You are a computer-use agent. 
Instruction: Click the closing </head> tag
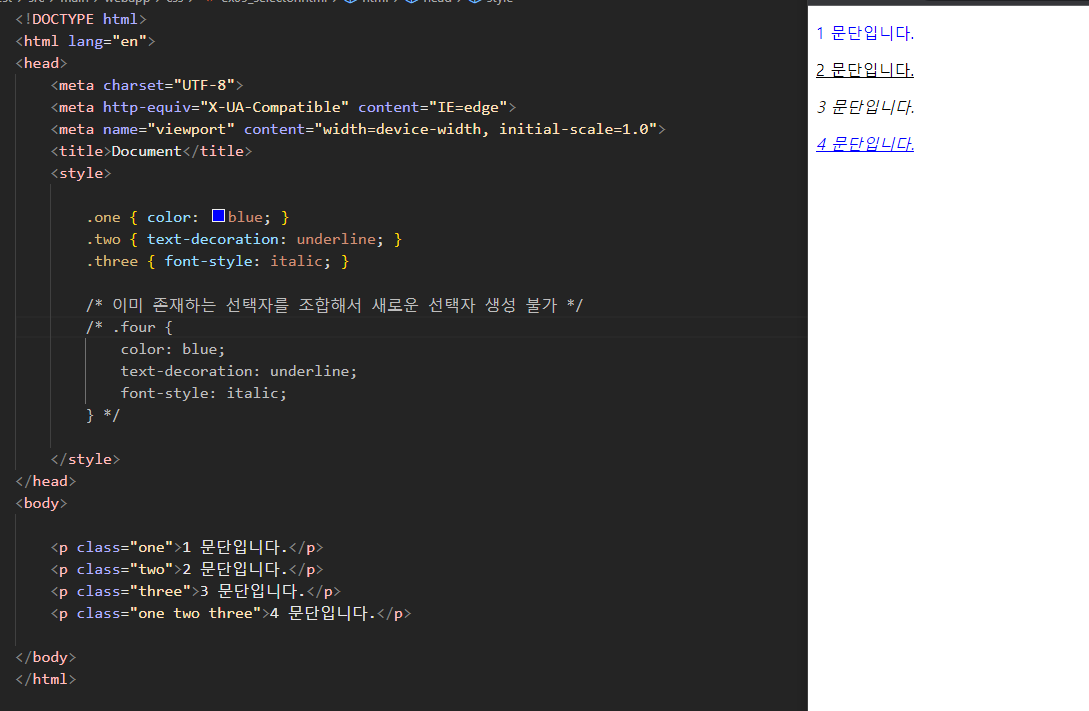[x=46, y=481]
